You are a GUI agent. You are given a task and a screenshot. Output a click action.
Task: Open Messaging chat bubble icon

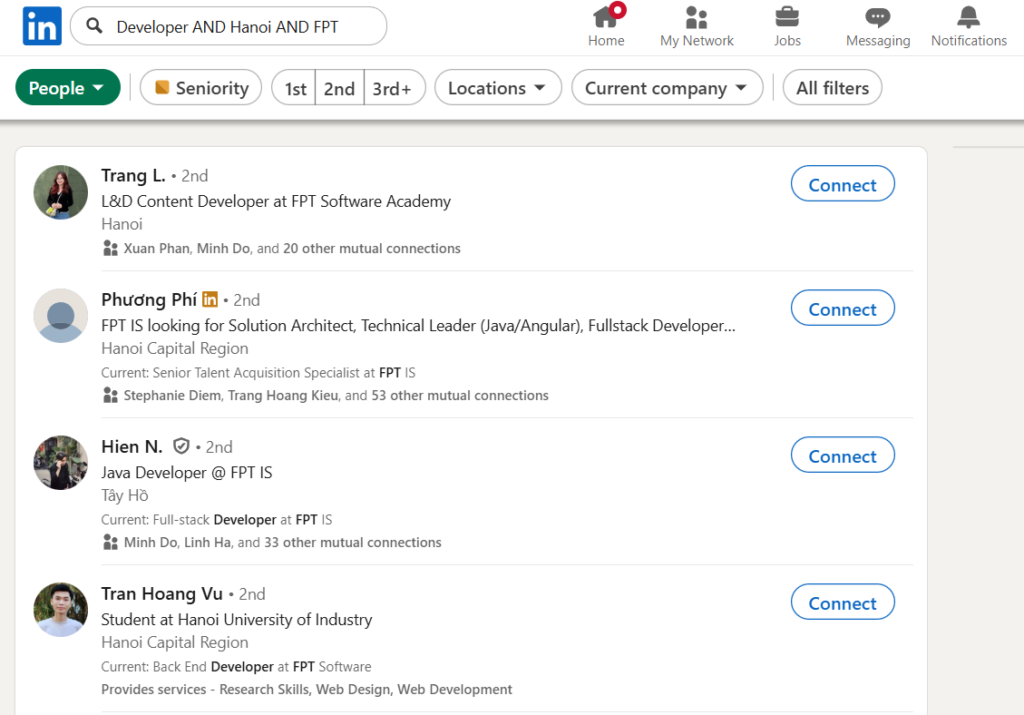[x=877, y=18]
